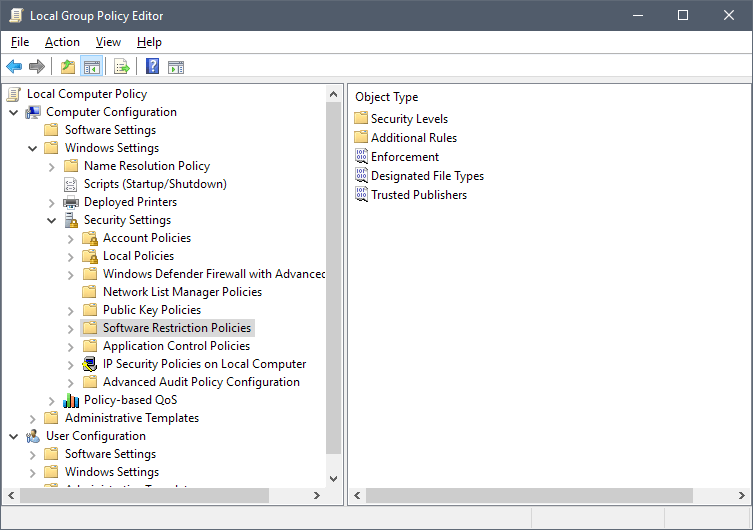The height and width of the screenshot is (530, 753).
Task: Expand the Account Policies node
Action: (71, 239)
